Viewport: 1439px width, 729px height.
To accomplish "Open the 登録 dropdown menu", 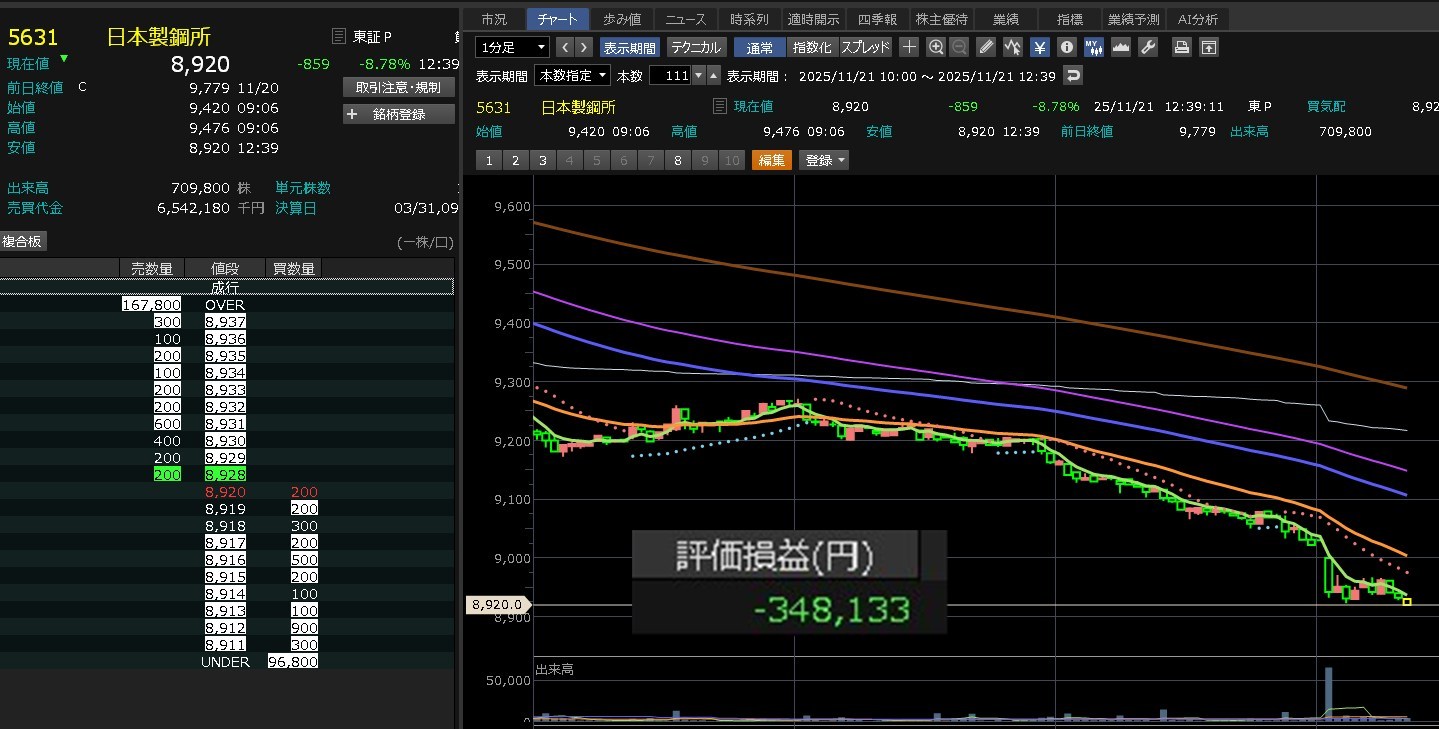I will tap(824, 160).
